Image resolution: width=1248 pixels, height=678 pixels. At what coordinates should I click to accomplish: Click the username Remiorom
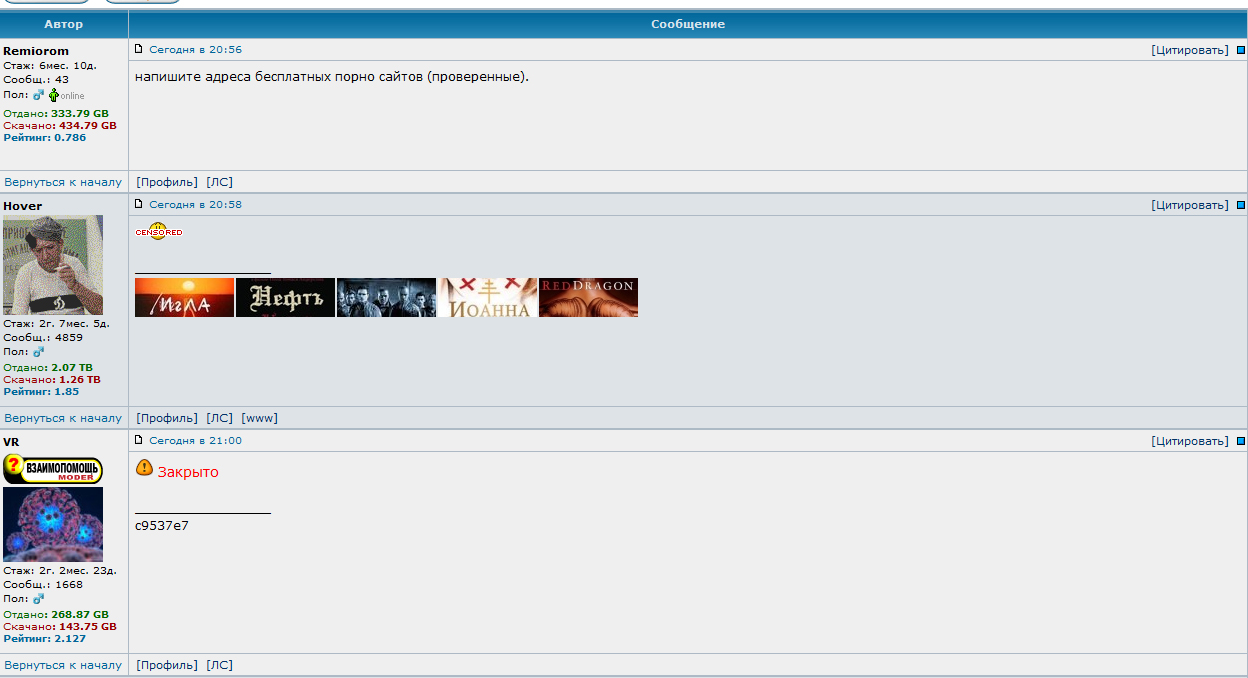point(36,51)
